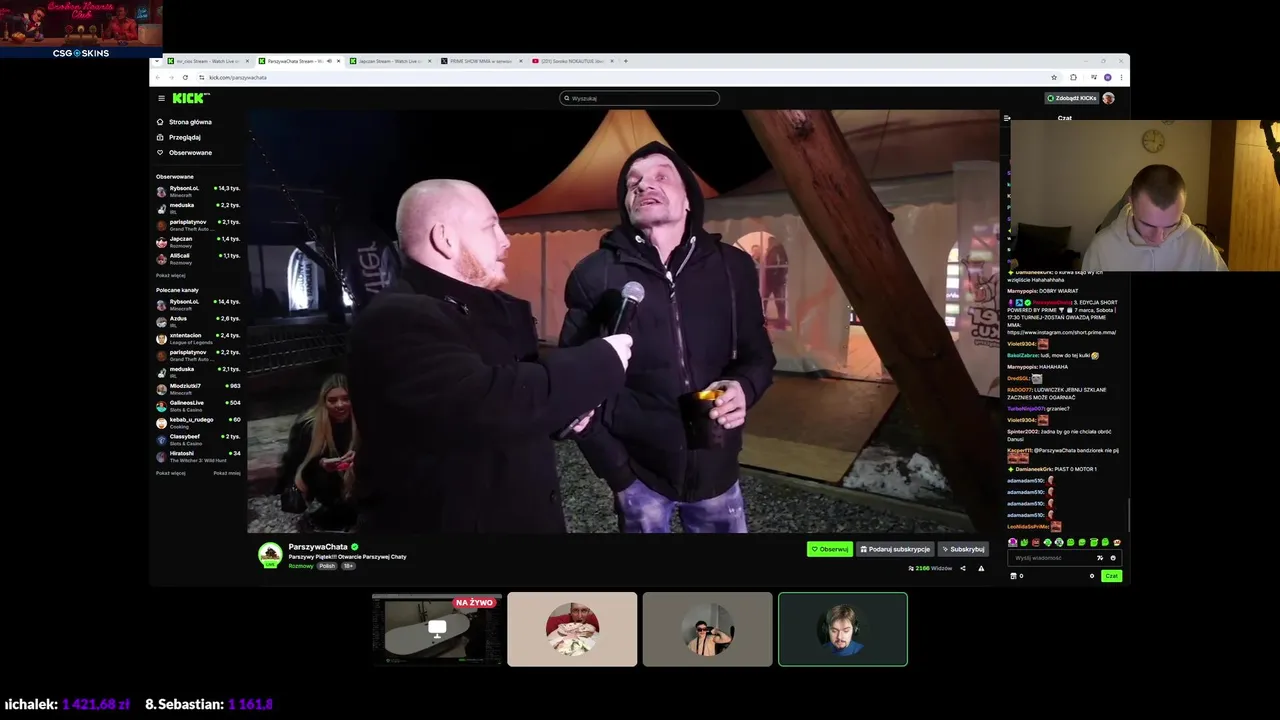Open Classybeef recommended channel

point(198,439)
